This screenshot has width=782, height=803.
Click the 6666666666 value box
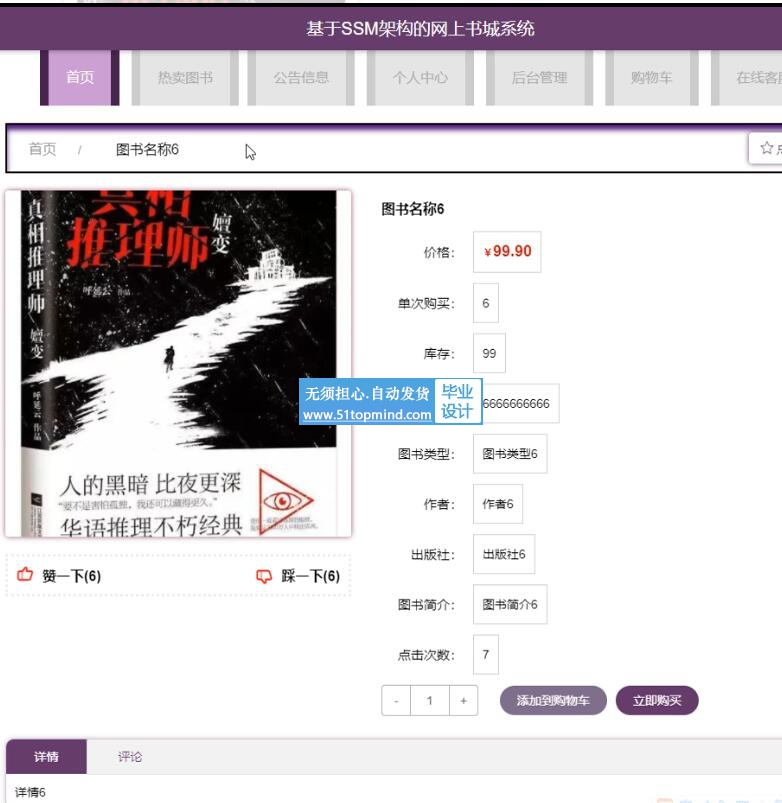(520, 403)
